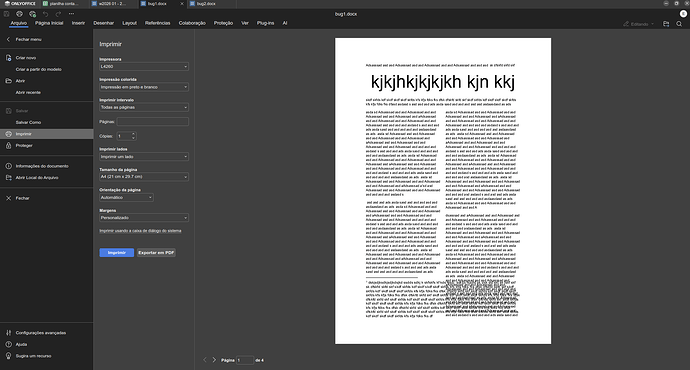Open the Inserir ribbon tab
This screenshot has height=370, width=690.
[78, 23]
